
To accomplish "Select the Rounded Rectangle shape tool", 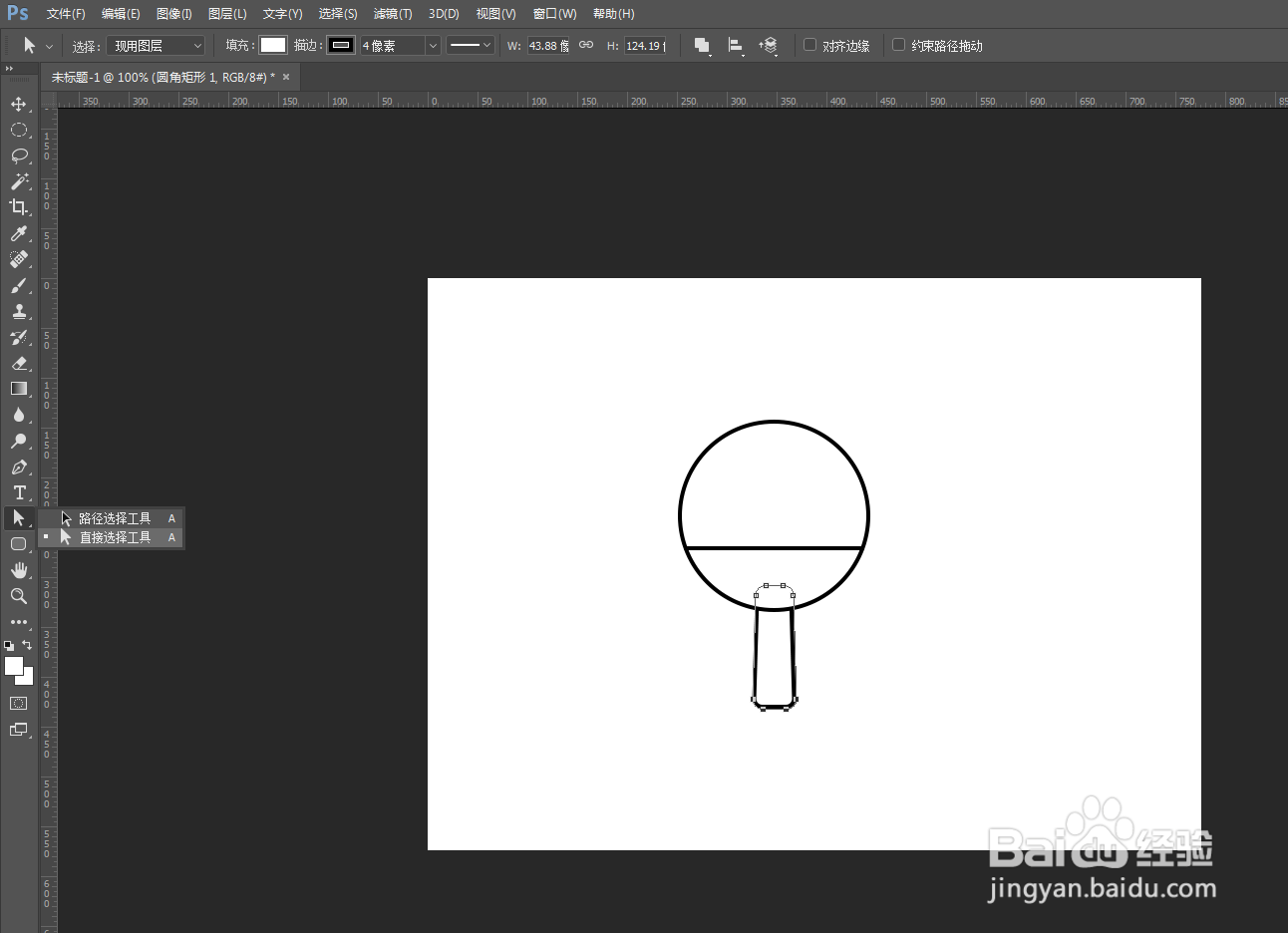I will click(x=18, y=544).
